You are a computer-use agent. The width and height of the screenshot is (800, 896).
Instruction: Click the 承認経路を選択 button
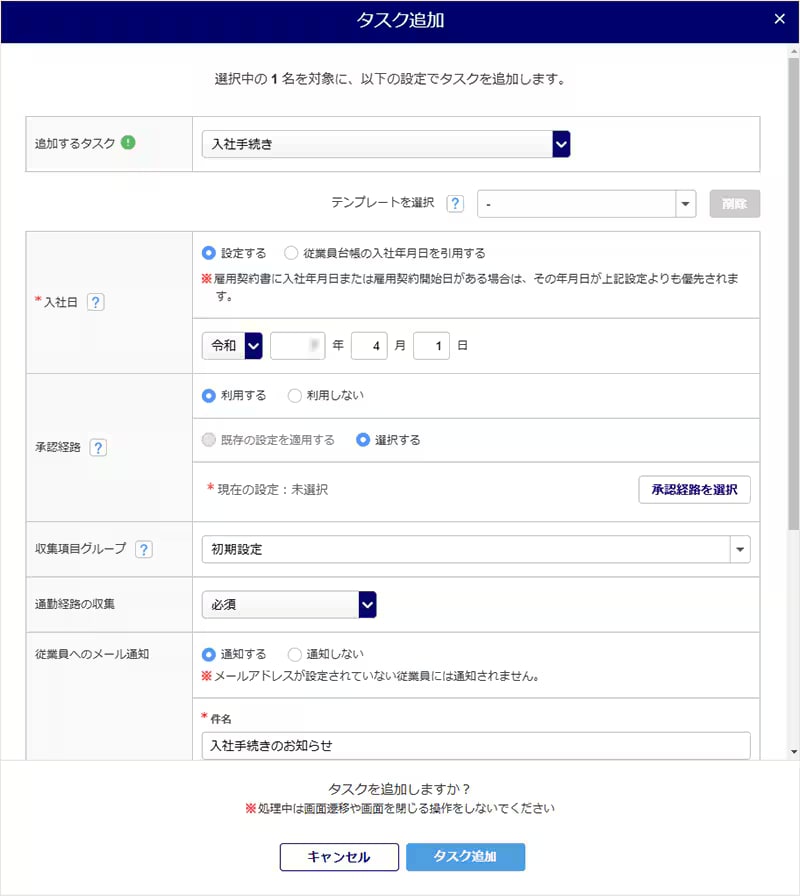694,490
